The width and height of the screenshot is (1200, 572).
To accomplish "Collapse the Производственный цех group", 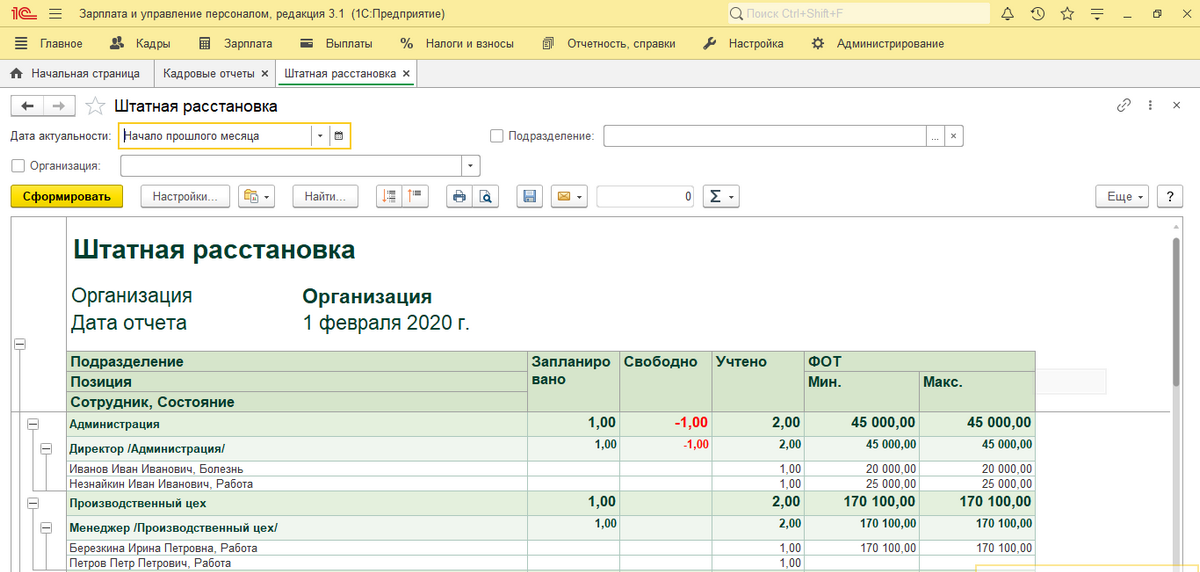I will point(32,503).
